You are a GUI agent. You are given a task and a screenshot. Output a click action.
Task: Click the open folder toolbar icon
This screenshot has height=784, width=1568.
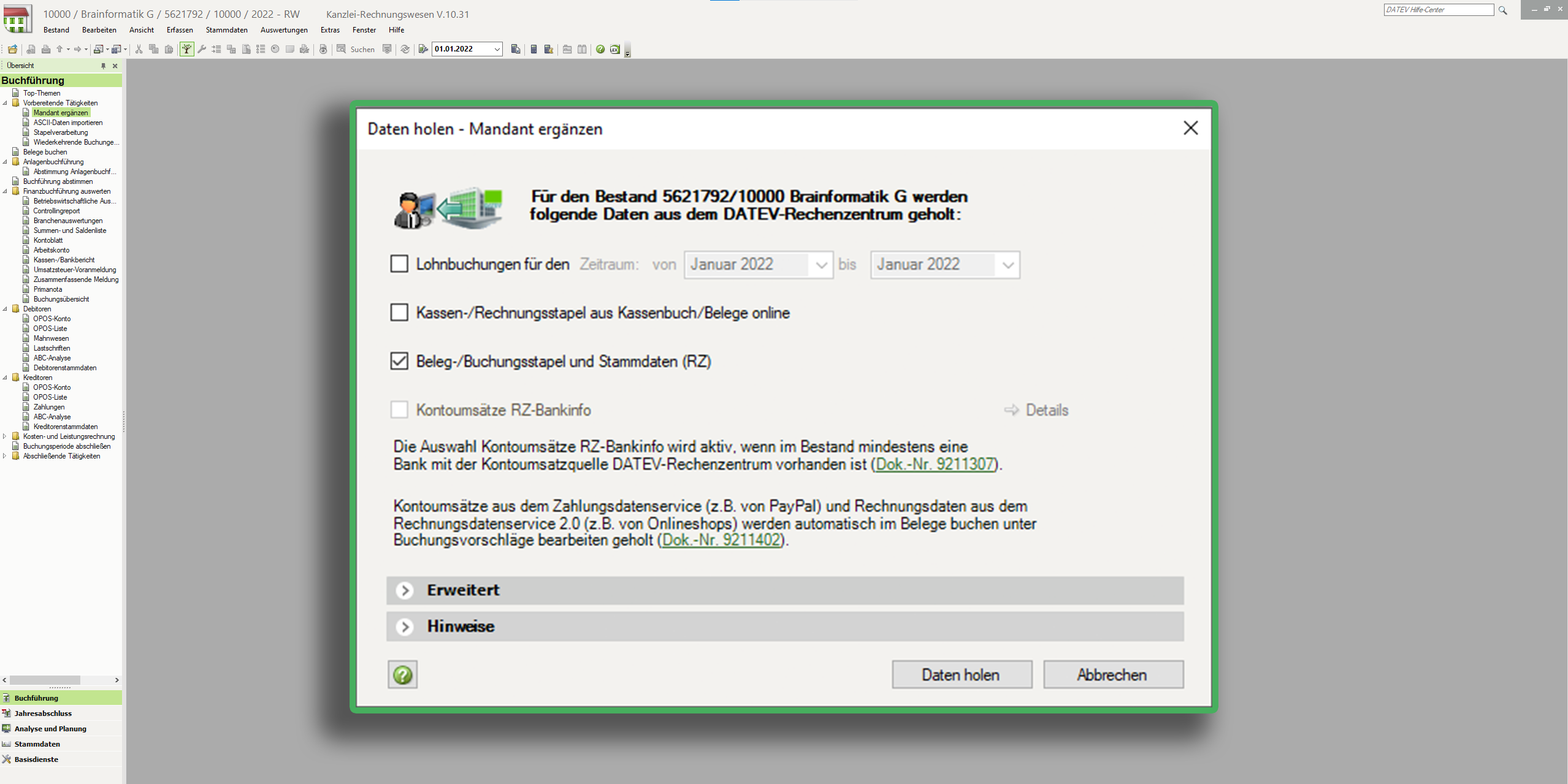pyautogui.click(x=12, y=49)
